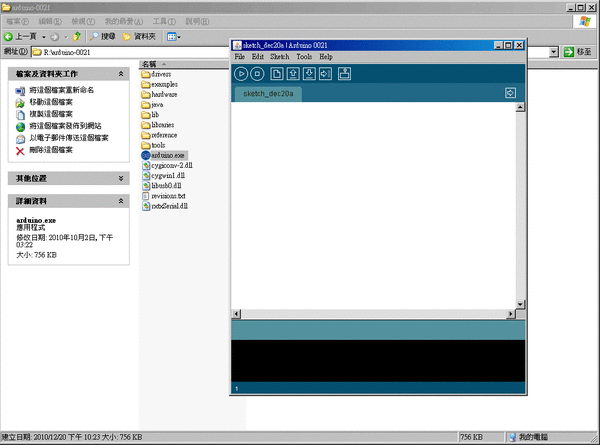
Task: Click the Up one folder icon
Action: 77,37
